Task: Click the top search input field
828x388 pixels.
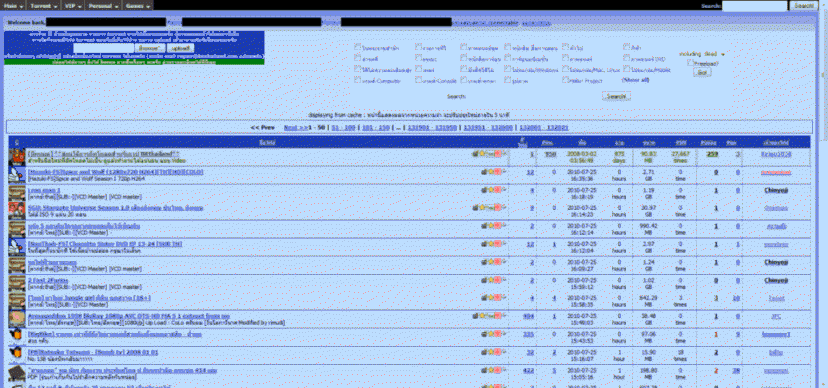Action: coord(754,6)
